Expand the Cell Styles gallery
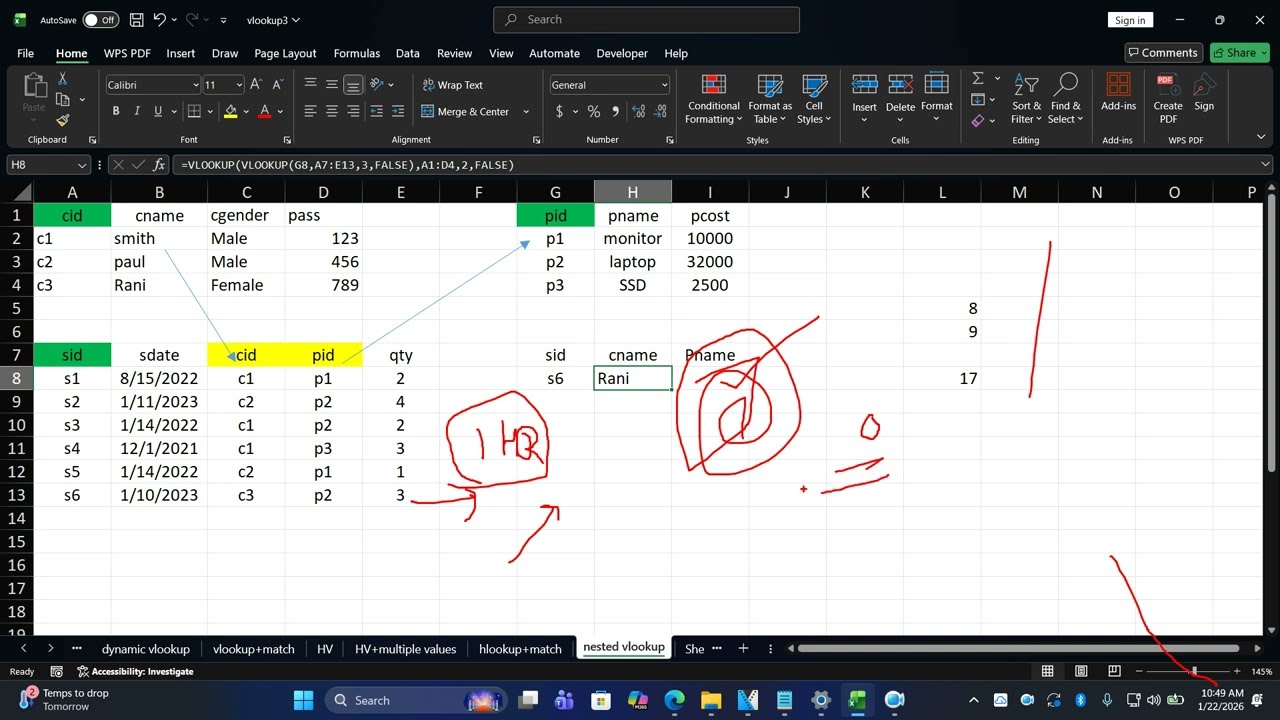Image resolution: width=1280 pixels, height=720 pixels. 814,99
